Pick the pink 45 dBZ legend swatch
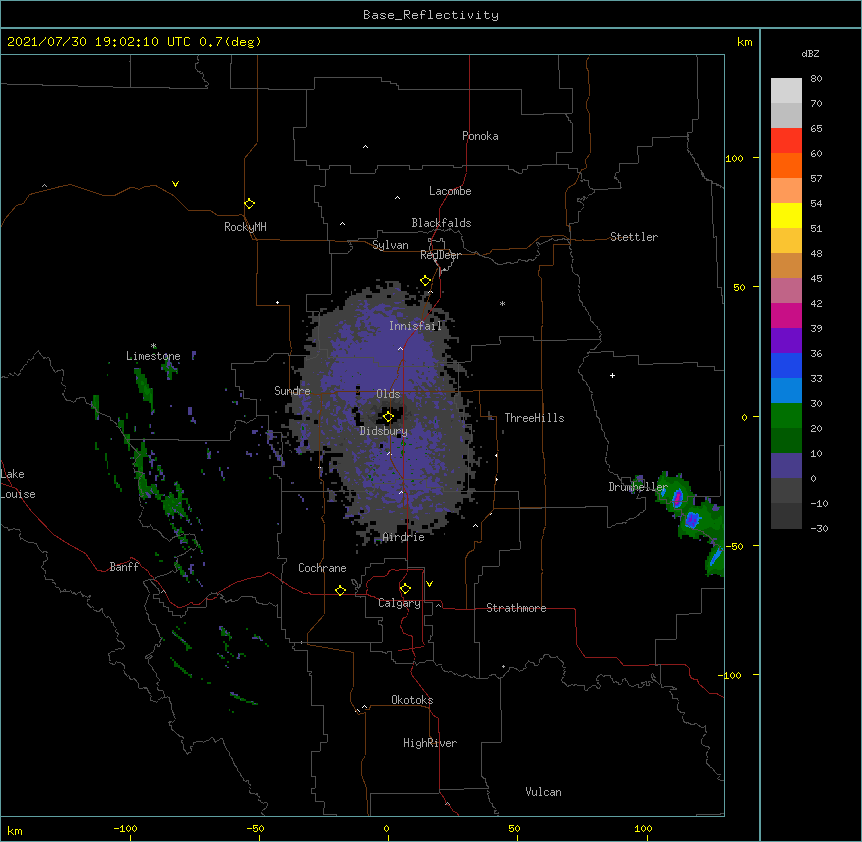This screenshot has width=862, height=842. pyautogui.click(x=786, y=290)
